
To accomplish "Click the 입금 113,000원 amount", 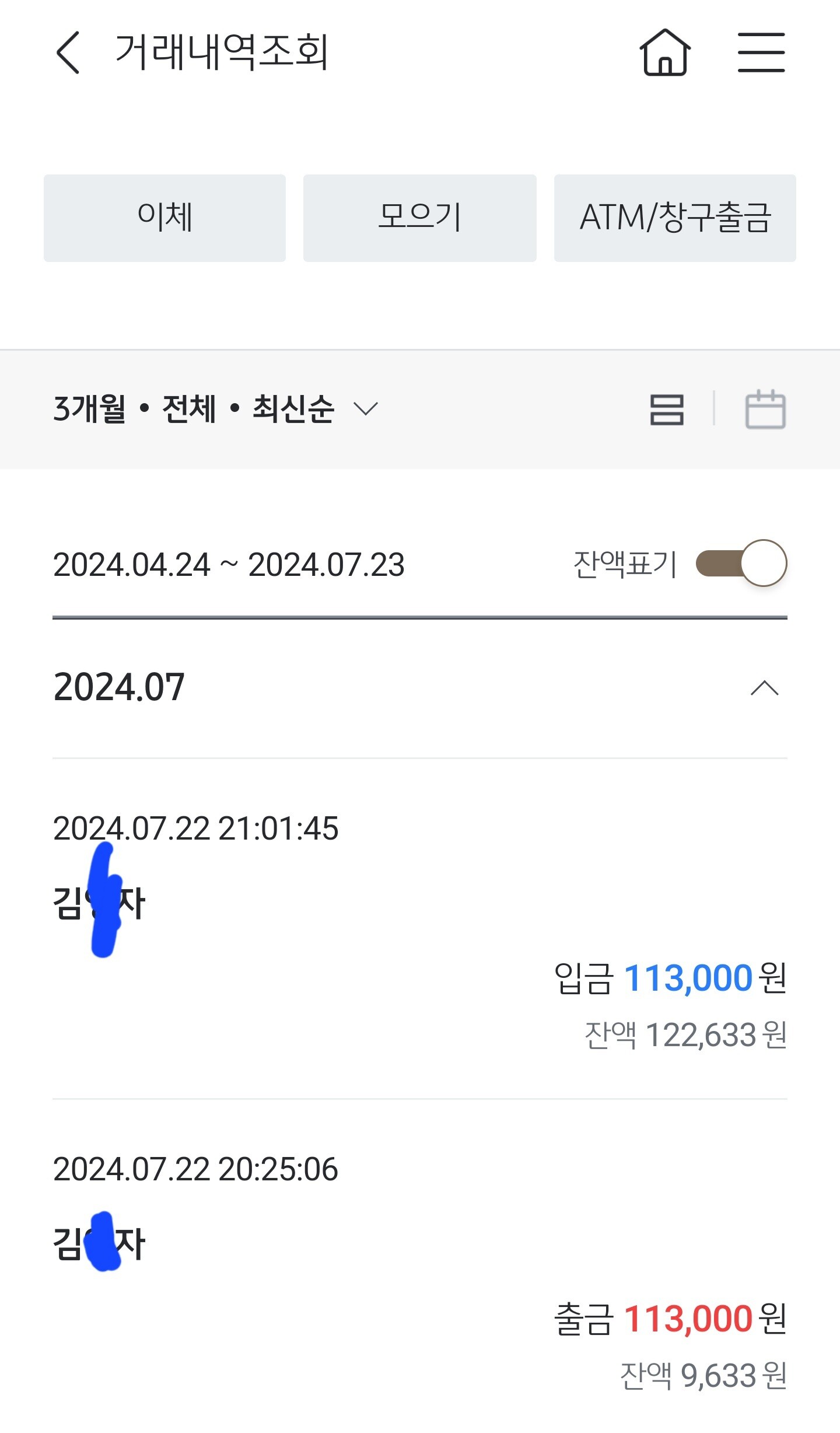I will click(670, 978).
